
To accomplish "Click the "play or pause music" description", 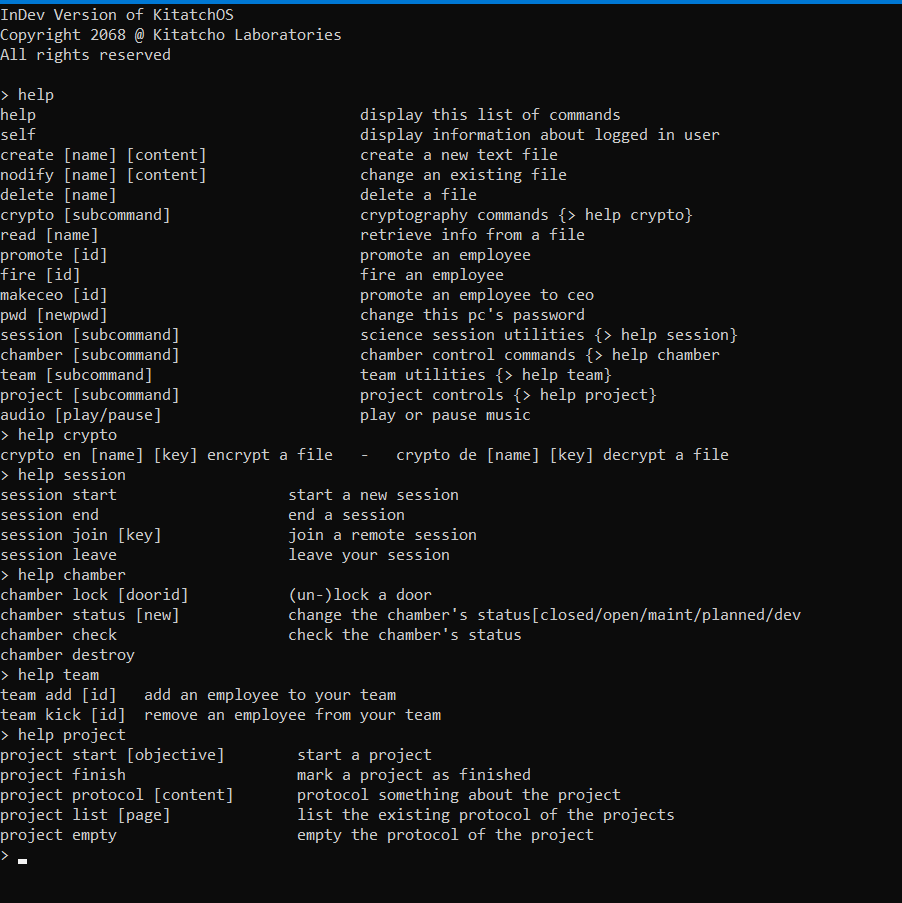I will 445,415.
